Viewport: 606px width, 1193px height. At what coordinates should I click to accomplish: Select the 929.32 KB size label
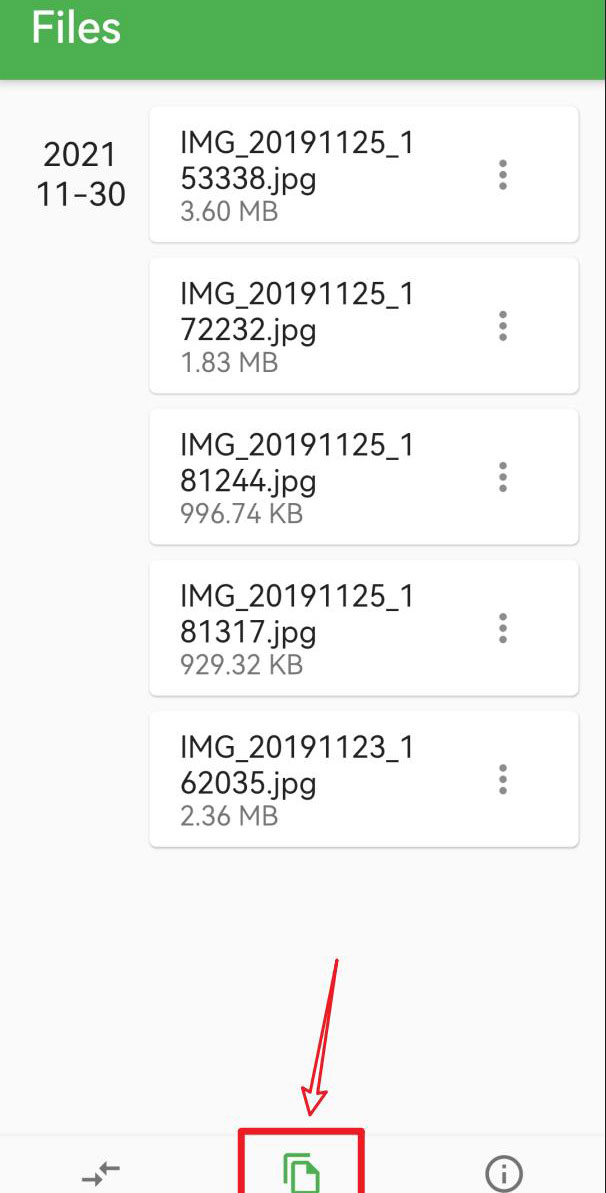coord(241,665)
